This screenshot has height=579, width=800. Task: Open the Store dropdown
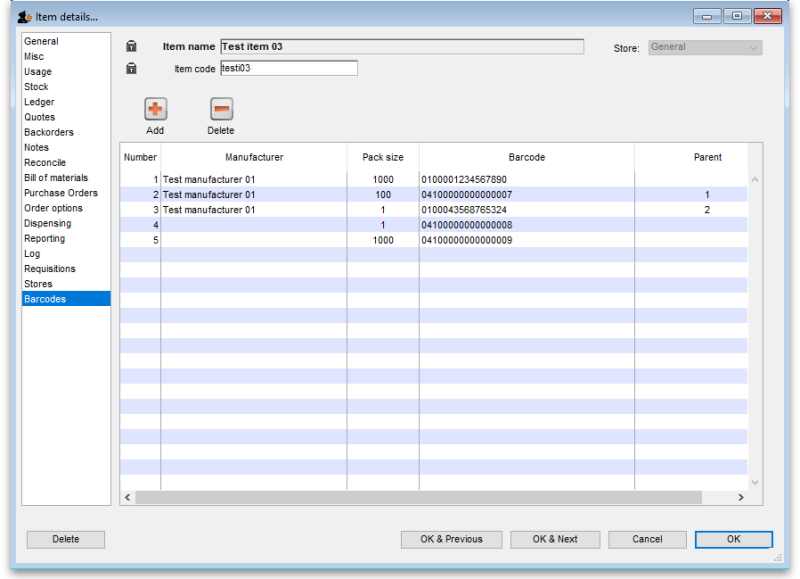(x=703, y=46)
